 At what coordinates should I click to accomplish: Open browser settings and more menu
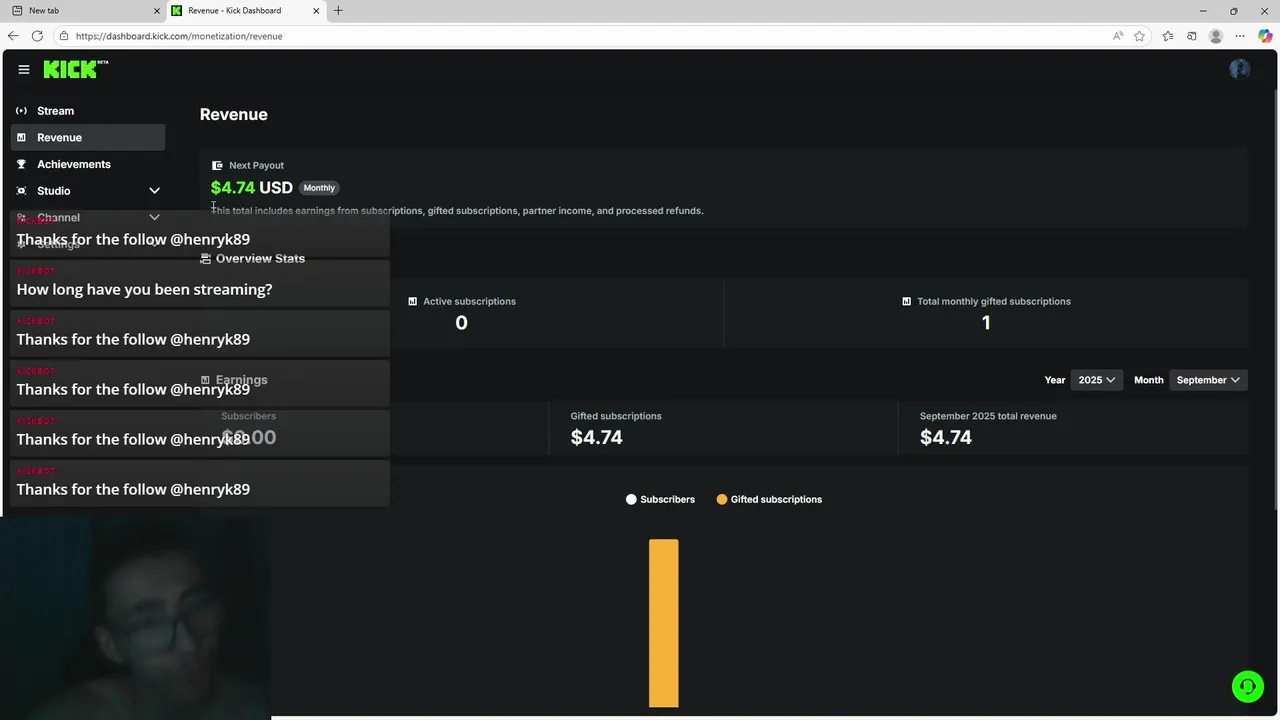pos(1241,36)
